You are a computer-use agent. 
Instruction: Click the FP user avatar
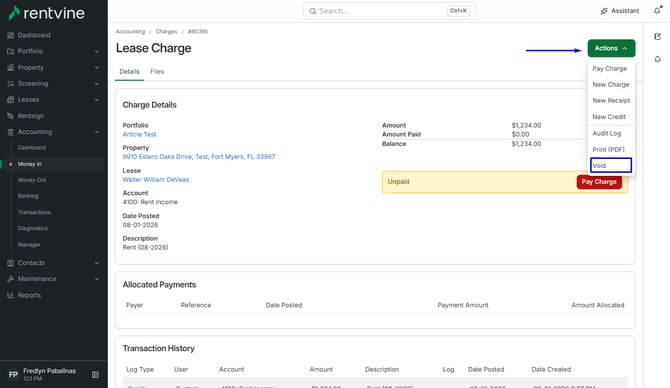pyautogui.click(x=13, y=375)
